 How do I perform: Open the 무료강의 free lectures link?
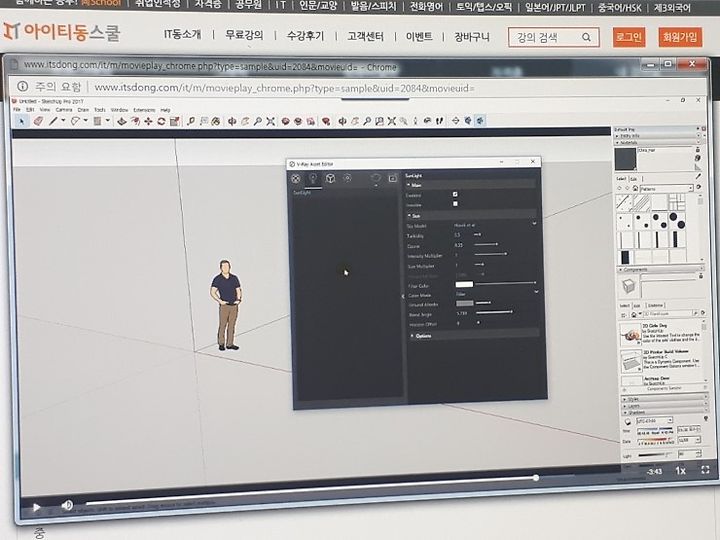coord(244,35)
